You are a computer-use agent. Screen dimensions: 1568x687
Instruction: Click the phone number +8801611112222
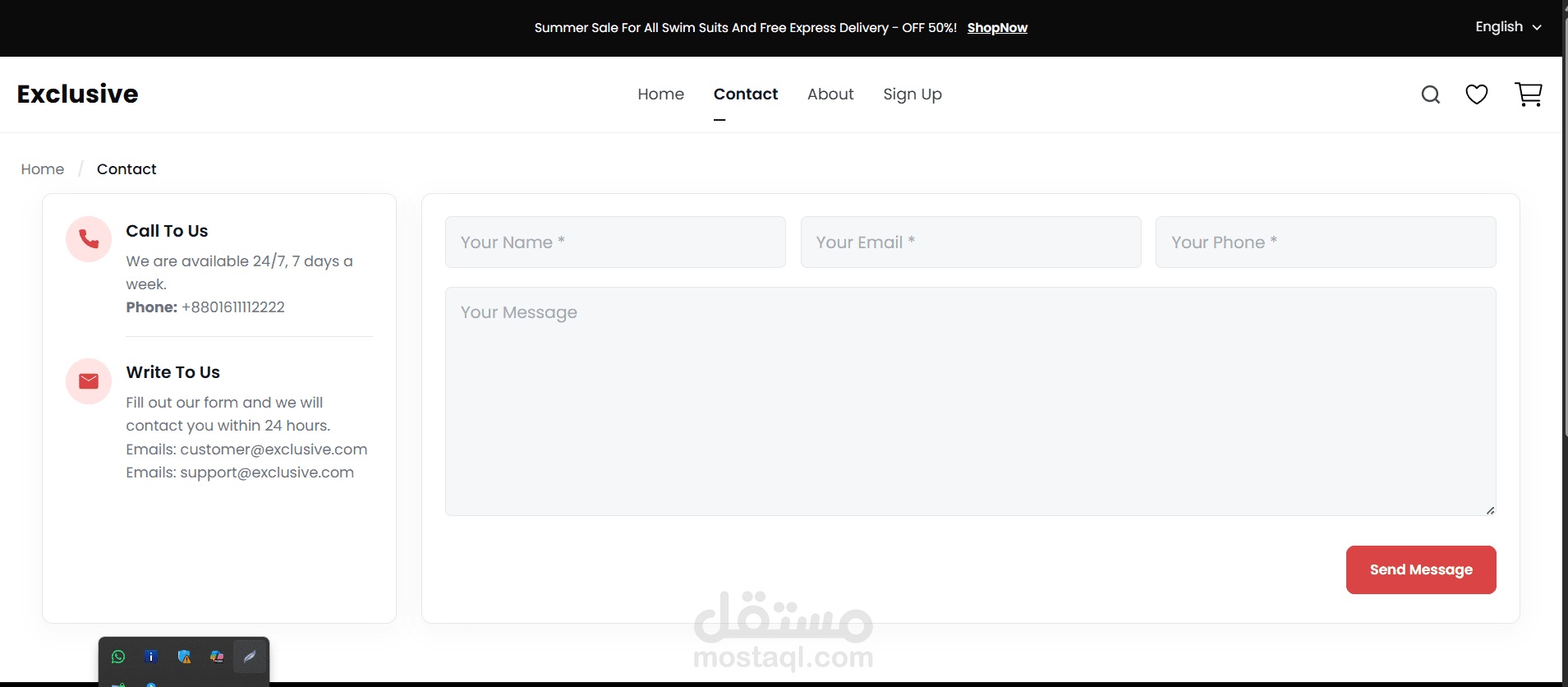233,307
